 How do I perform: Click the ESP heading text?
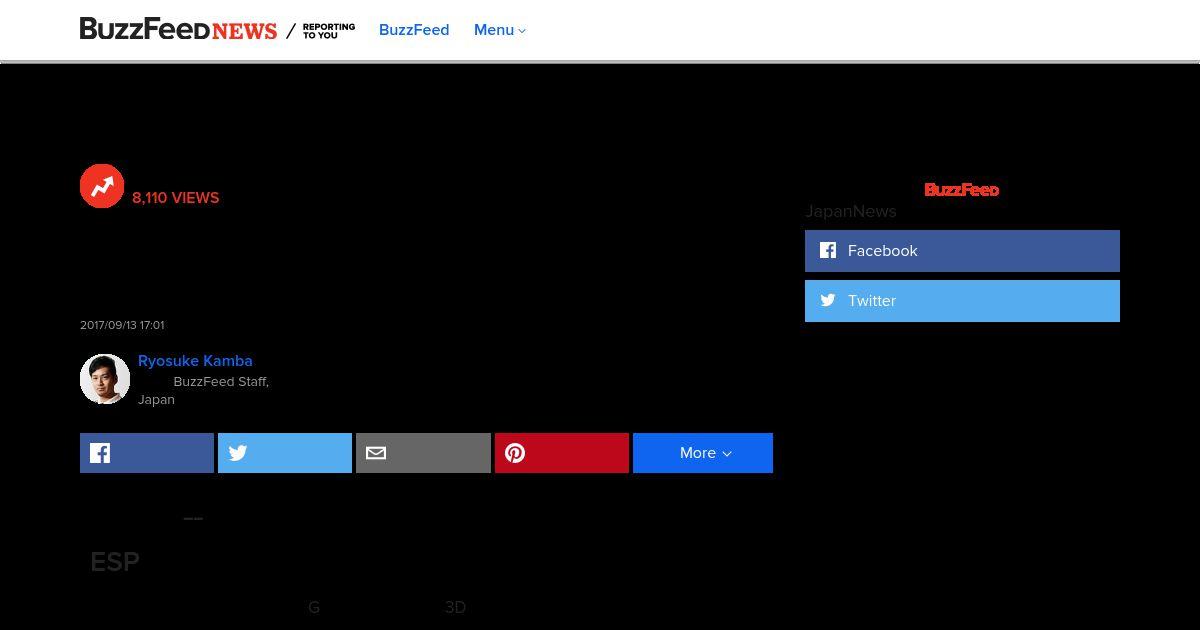click(115, 562)
